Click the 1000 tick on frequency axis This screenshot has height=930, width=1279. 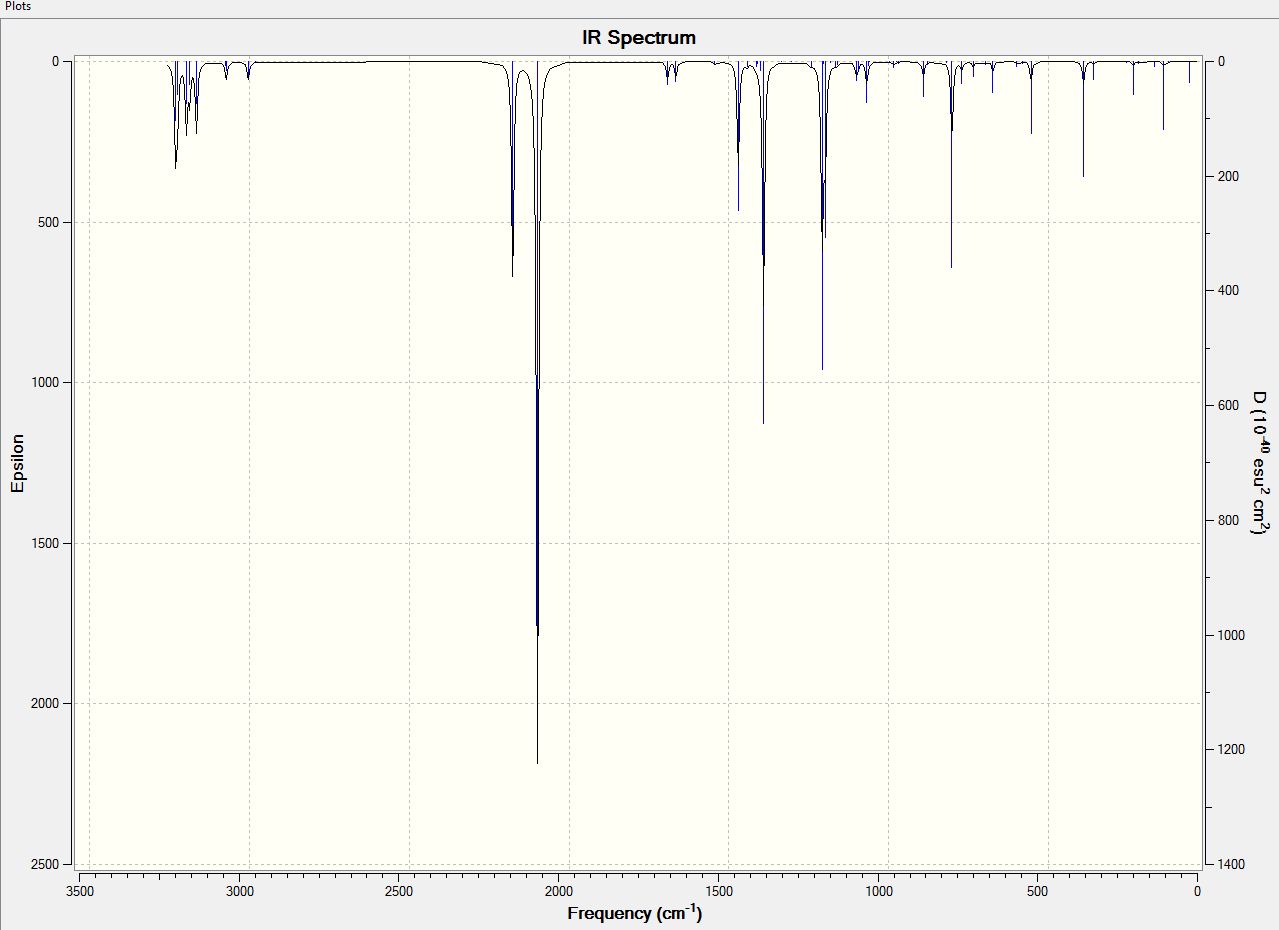coord(878,890)
